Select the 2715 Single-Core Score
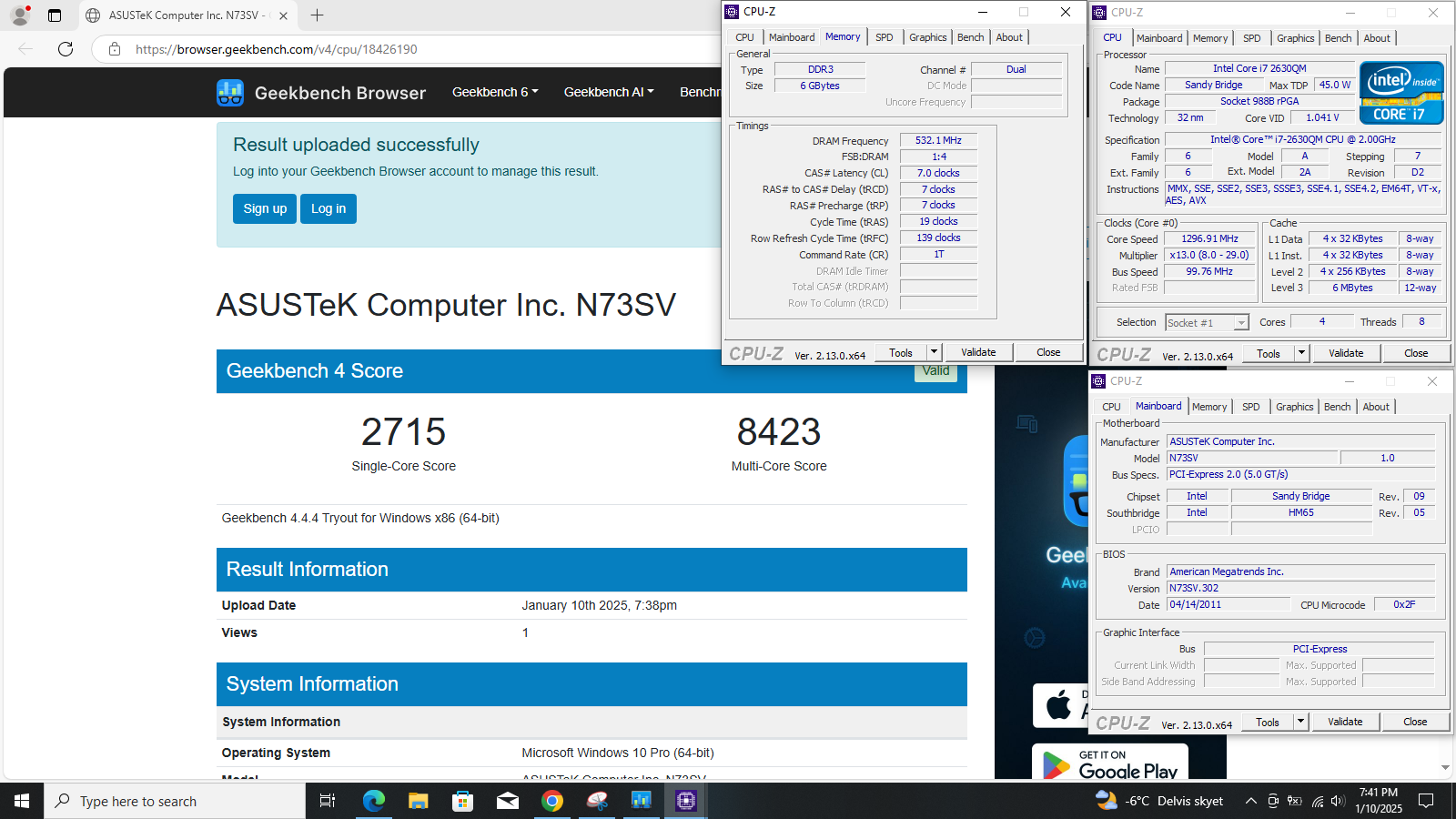This screenshot has height=819, width=1456. point(404,431)
